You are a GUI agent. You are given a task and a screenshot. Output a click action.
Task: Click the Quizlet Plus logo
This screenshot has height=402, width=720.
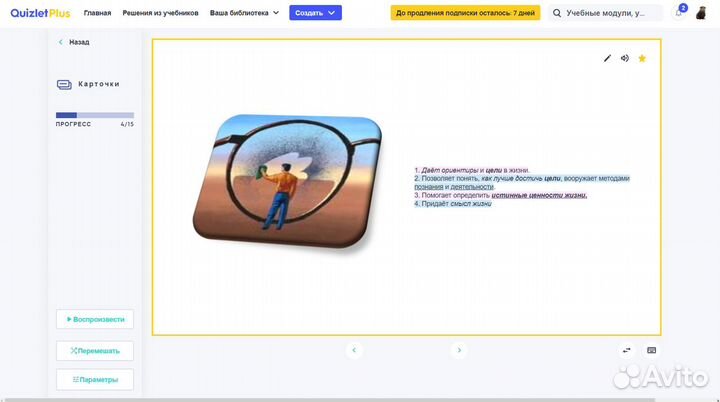(x=40, y=13)
